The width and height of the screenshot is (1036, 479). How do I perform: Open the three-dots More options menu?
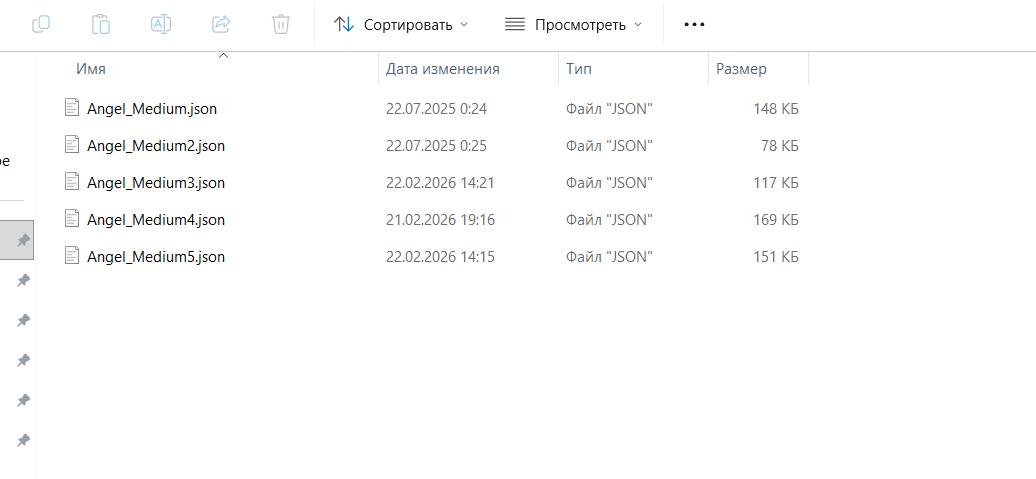click(694, 24)
